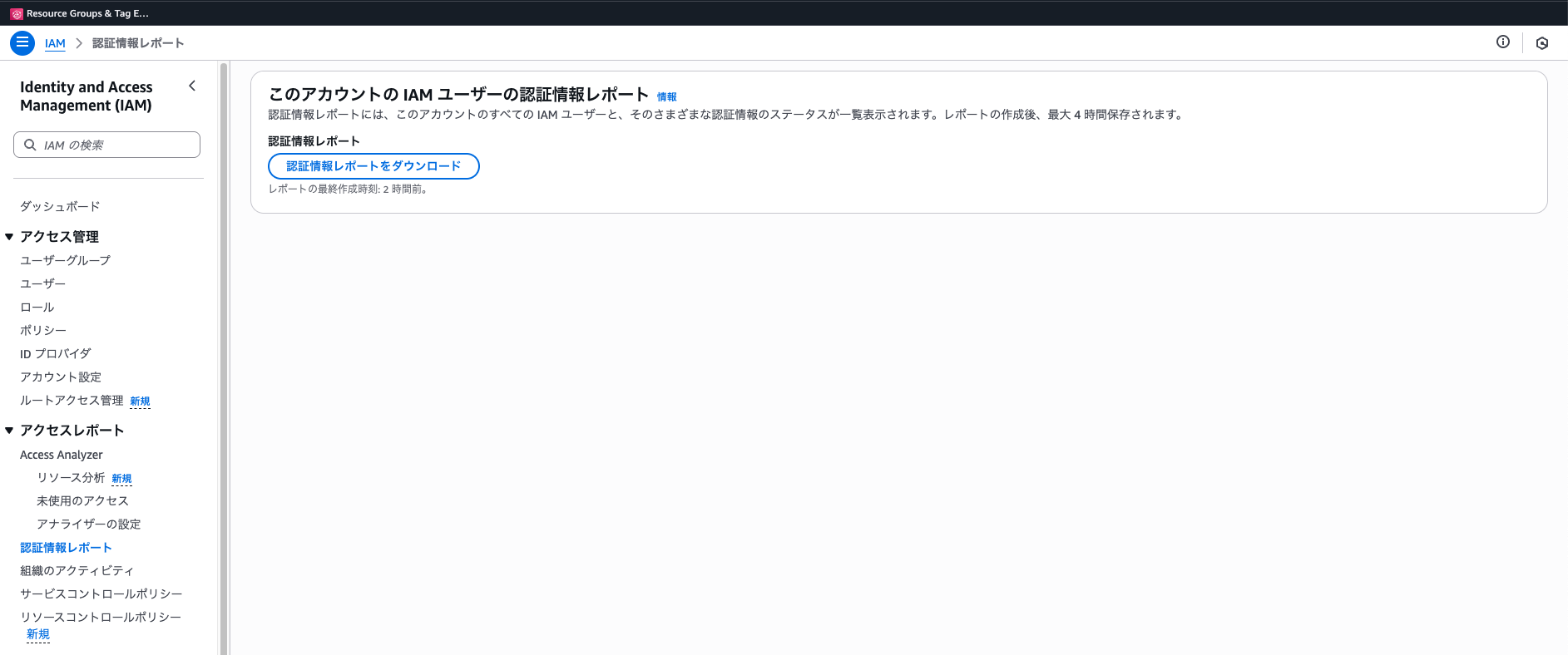Viewport: 1568px width, 655px height.
Task: Collapse the アクセス管理 section
Action: 9,237
